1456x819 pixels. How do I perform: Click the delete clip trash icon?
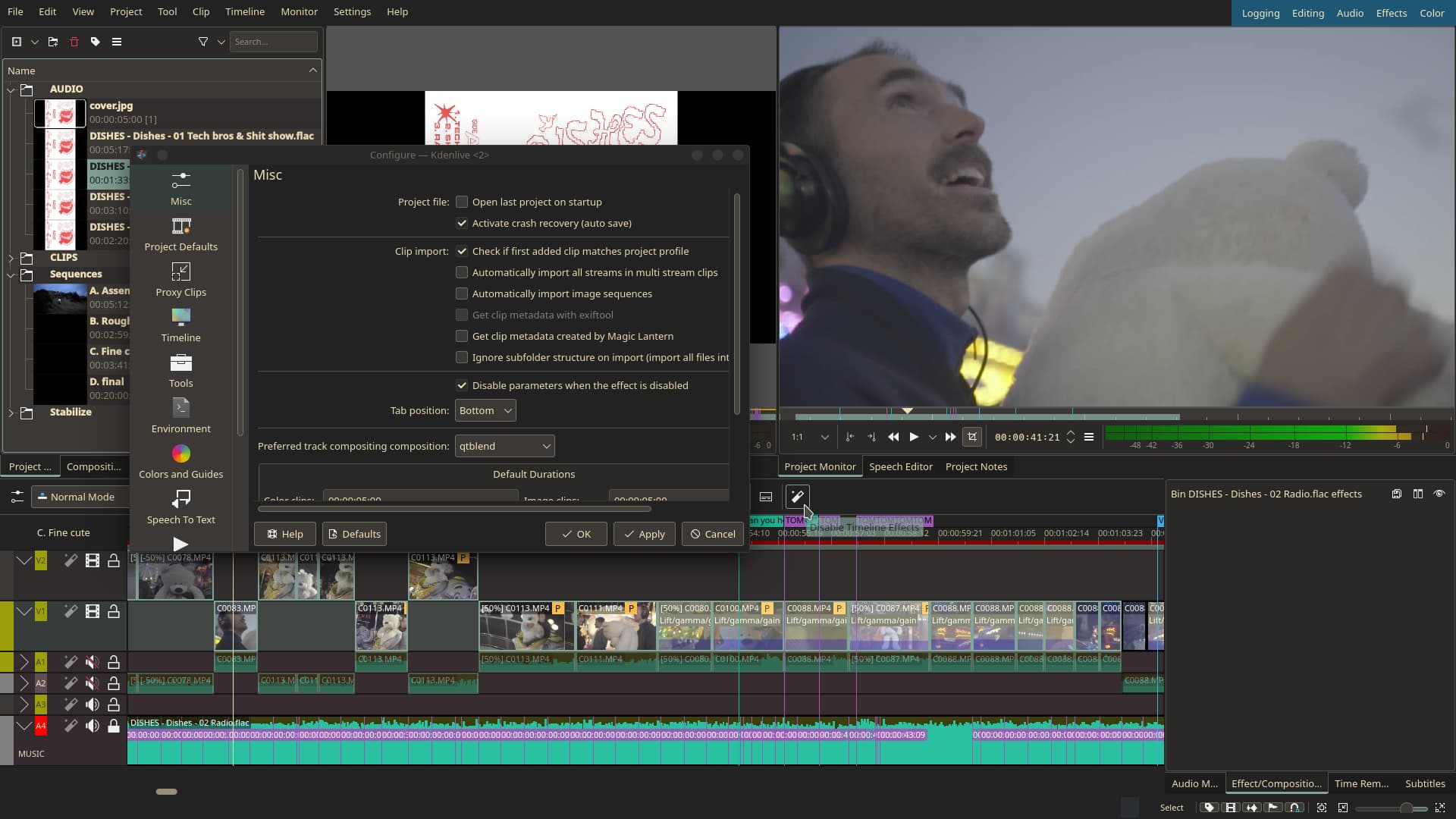coord(74,42)
